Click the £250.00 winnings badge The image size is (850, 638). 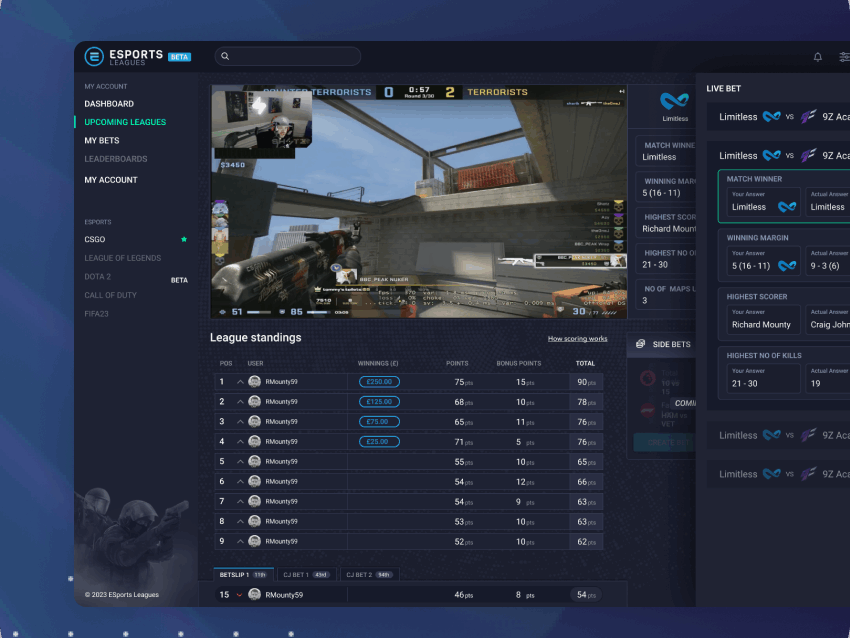tap(379, 382)
